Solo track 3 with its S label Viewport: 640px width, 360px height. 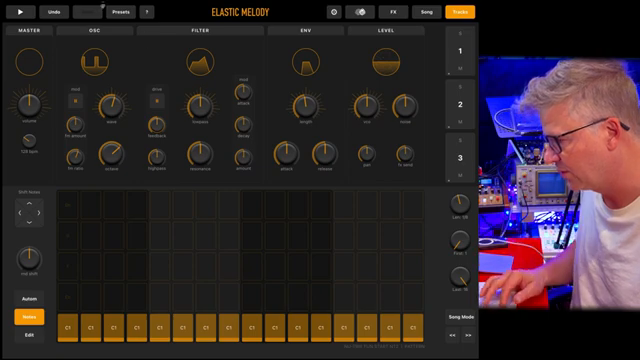[460, 140]
